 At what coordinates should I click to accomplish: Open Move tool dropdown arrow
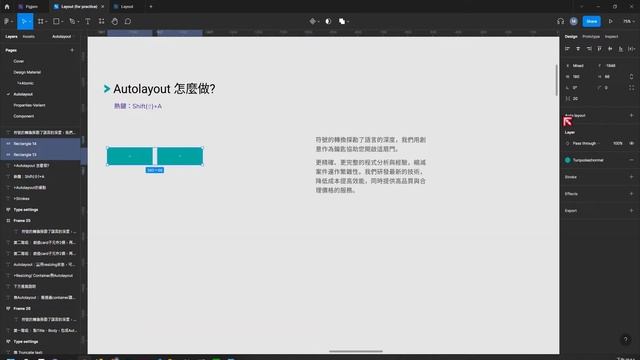(x=30, y=22)
